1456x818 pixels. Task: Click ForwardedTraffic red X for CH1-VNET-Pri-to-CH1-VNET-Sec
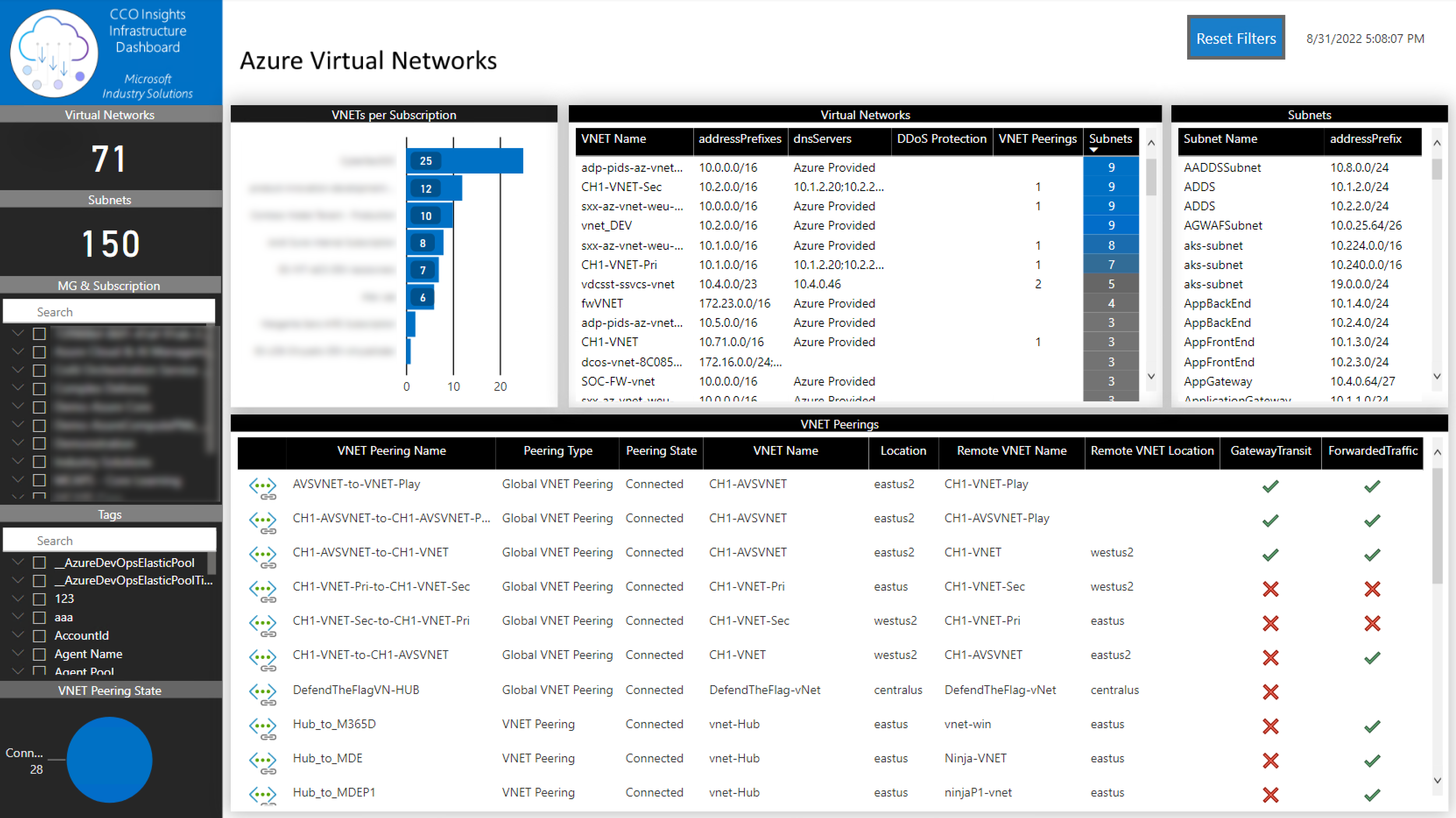[1372, 589]
